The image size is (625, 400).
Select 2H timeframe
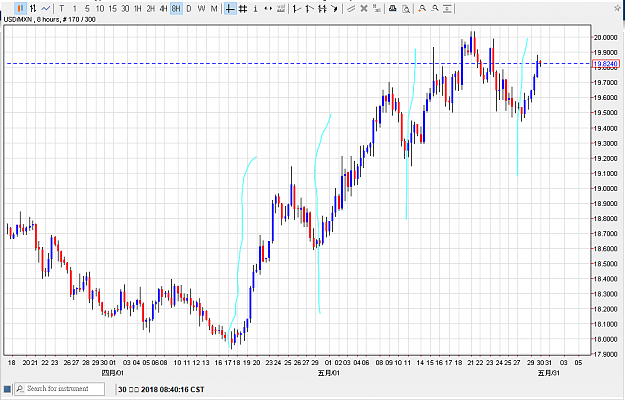point(151,9)
